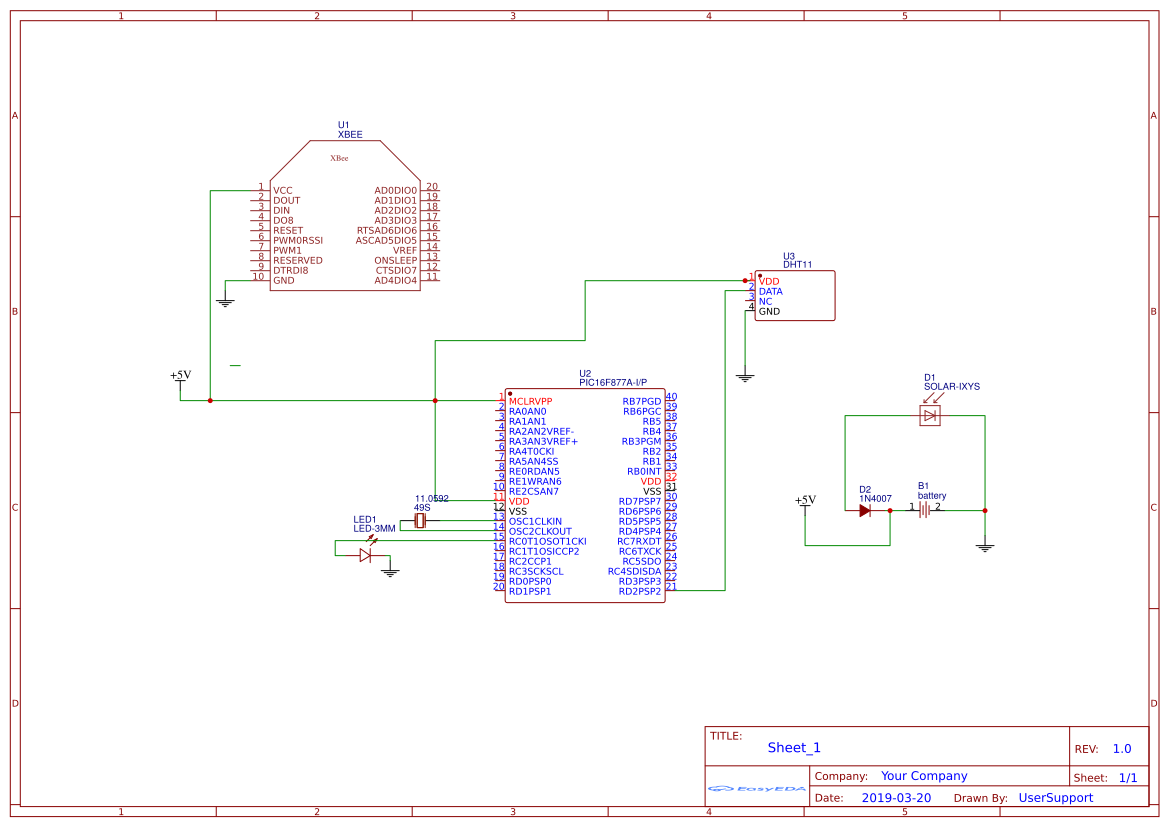This screenshot has width=1169, height=827.
Task: Click the ground symbol under DHT11
Action: point(745,377)
